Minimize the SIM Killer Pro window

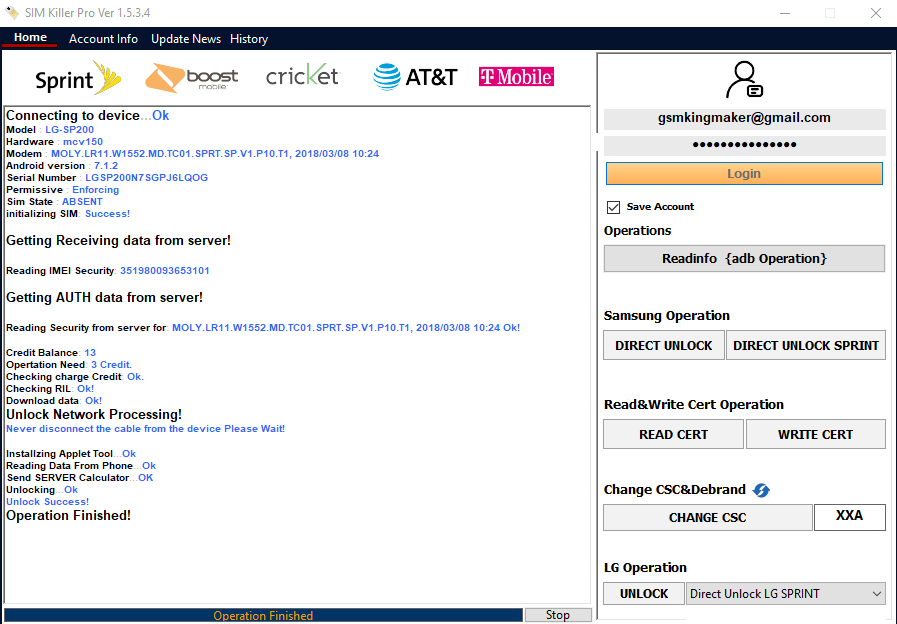[x=785, y=13]
